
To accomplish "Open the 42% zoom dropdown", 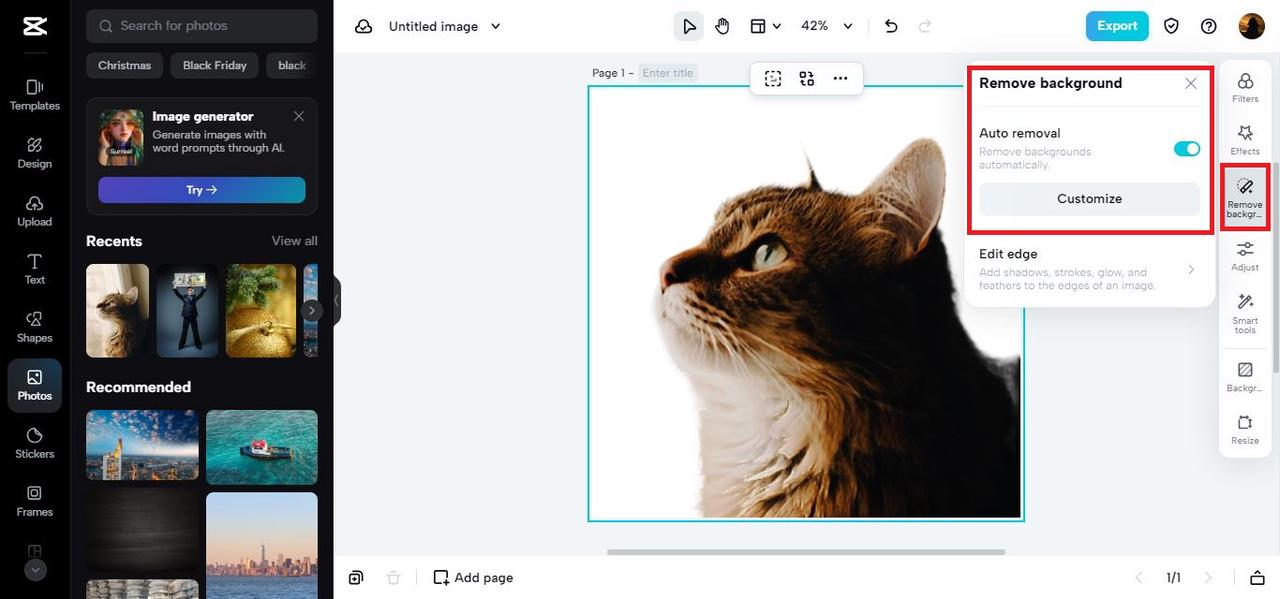I will pos(827,26).
